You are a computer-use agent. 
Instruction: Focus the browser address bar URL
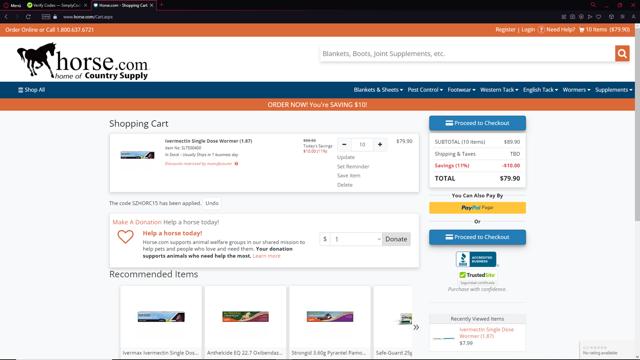pyautogui.click(x=88, y=17)
